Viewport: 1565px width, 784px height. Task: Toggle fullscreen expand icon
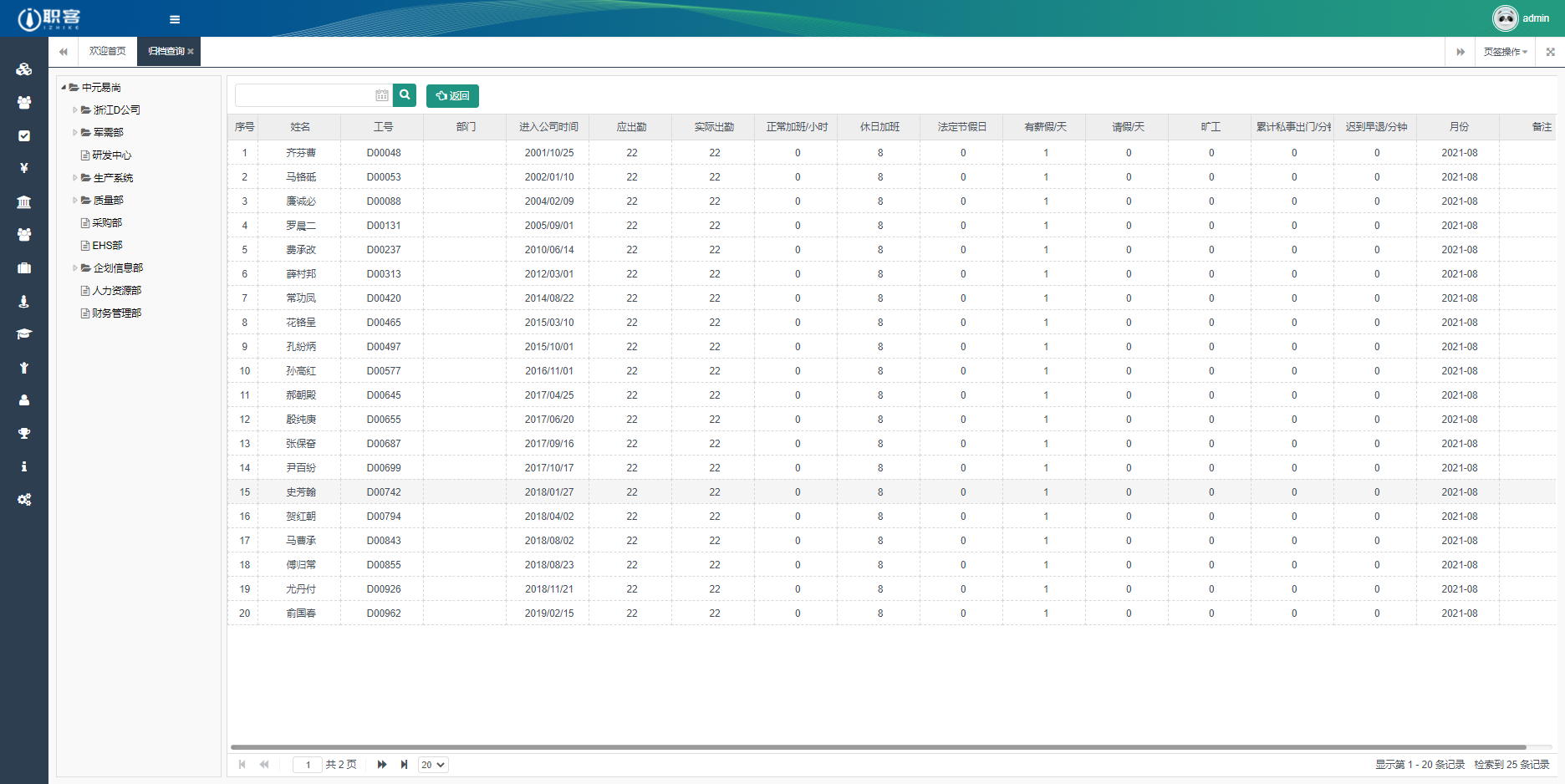(x=1550, y=52)
